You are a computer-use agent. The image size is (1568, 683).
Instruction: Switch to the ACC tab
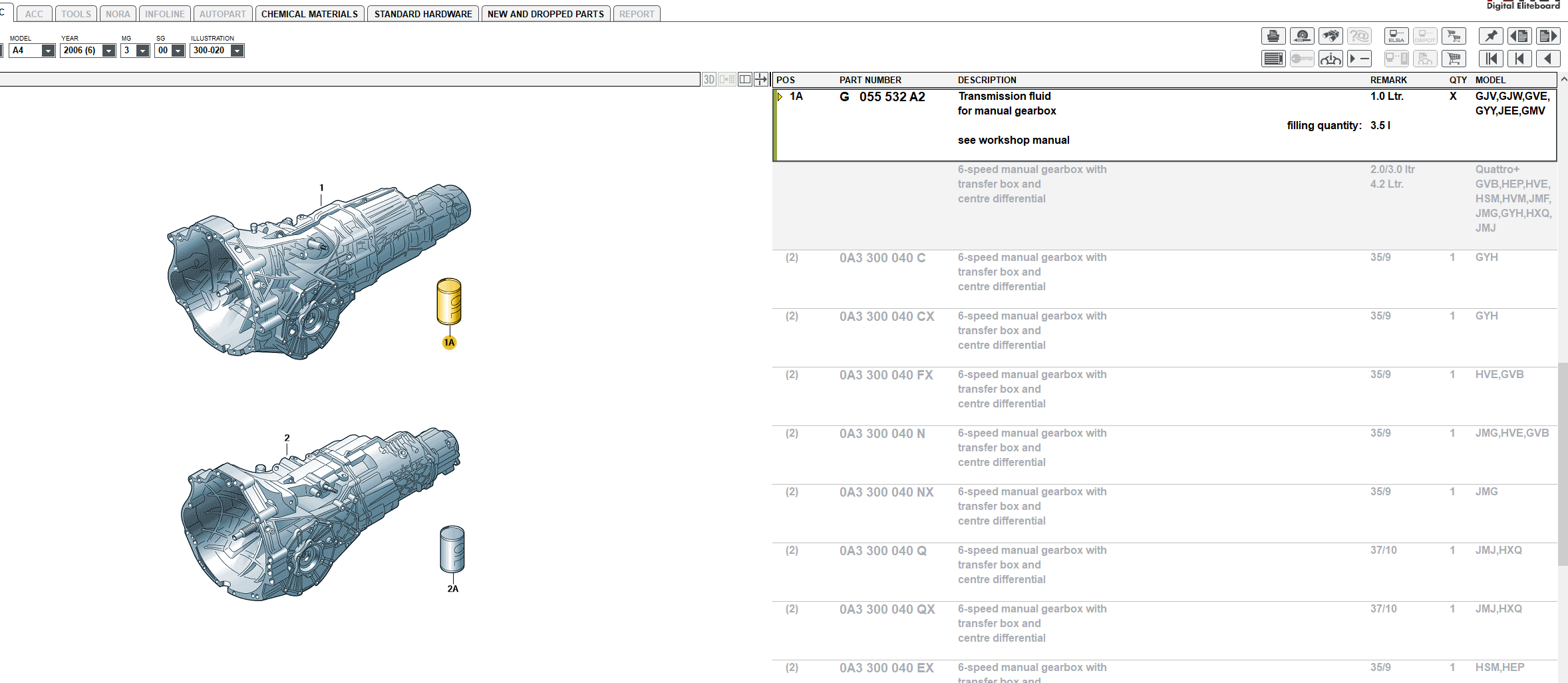pyautogui.click(x=34, y=14)
